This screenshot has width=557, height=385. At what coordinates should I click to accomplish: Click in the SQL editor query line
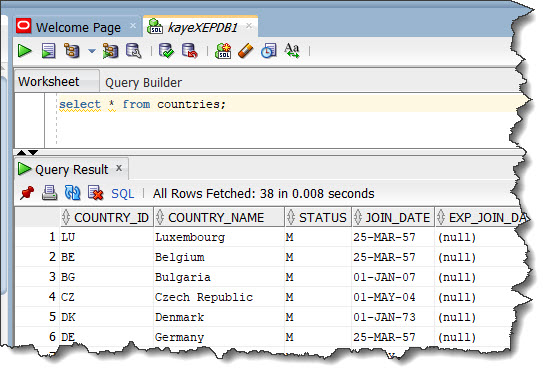[x=142, y=104]
